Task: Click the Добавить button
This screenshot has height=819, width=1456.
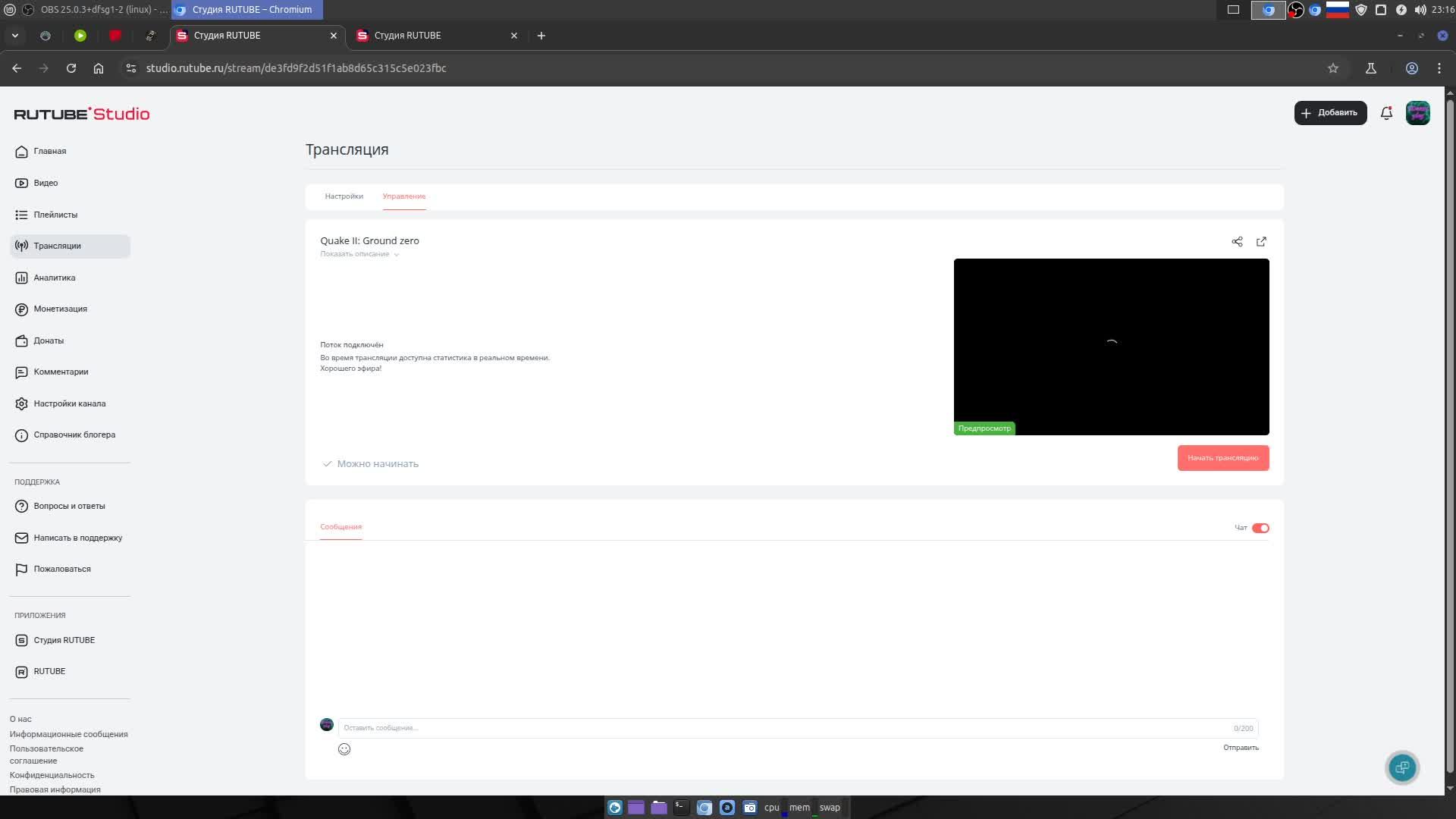Action: (1330, 113)
